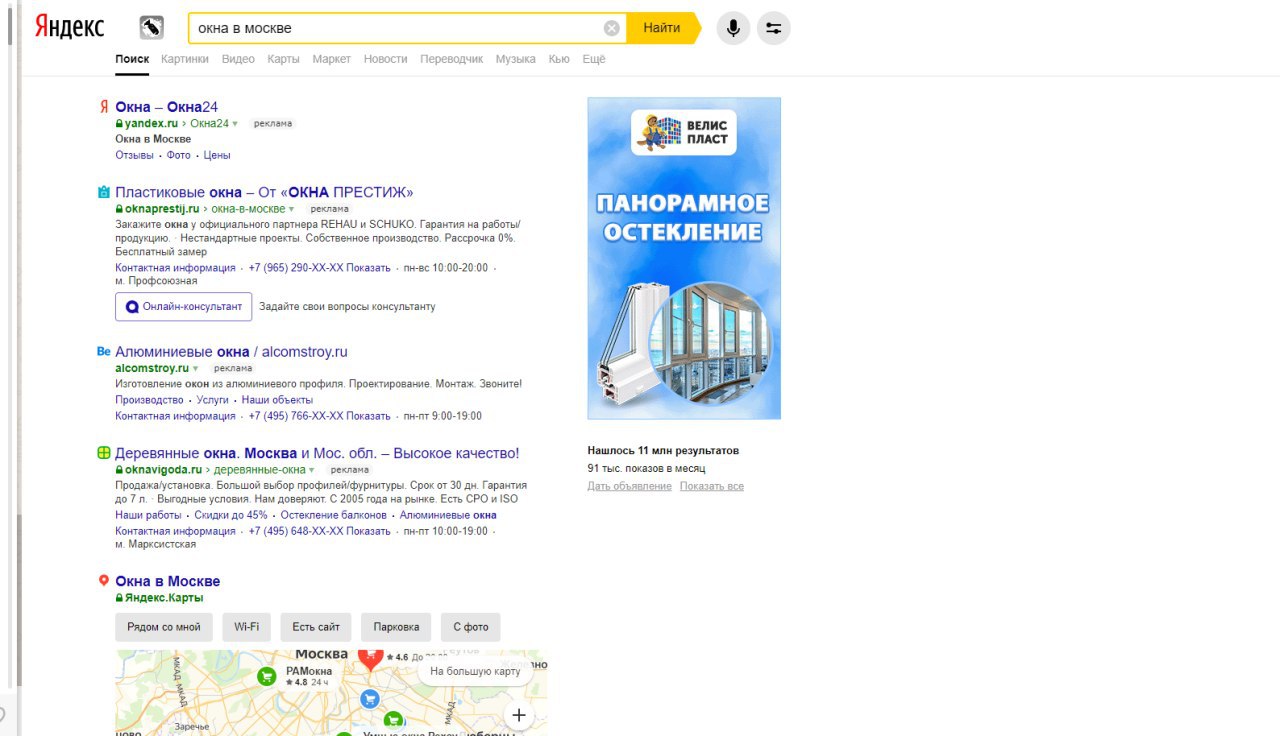Click blue cart marker on the map
This screenshot has height=736, width=1280.
[369, 698]
